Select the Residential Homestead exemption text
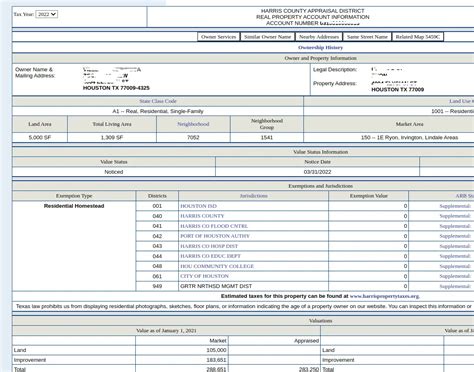 coord(74,206)
